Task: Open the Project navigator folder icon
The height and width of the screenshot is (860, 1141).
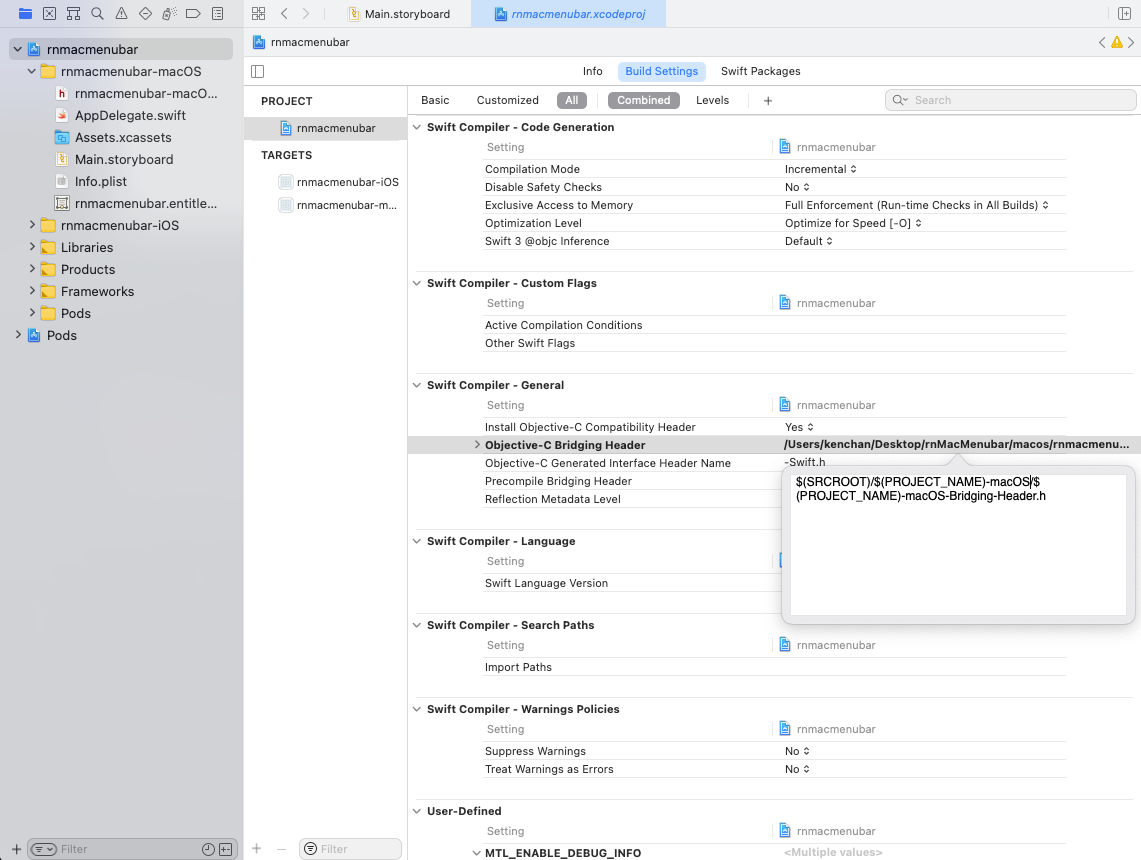Action: [25, 13]
